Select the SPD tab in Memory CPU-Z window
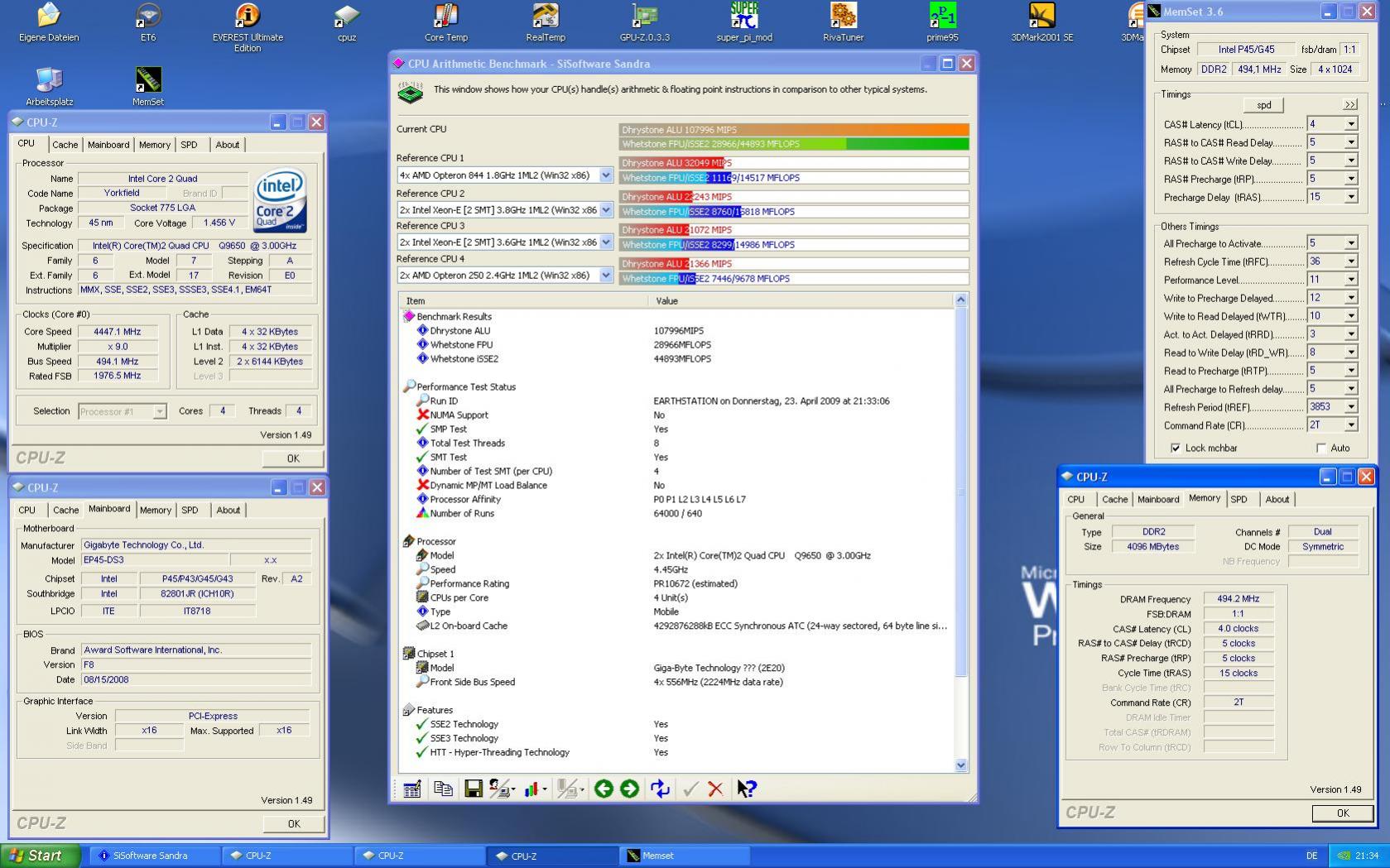1390x868 pixels. click(1238, 499)
